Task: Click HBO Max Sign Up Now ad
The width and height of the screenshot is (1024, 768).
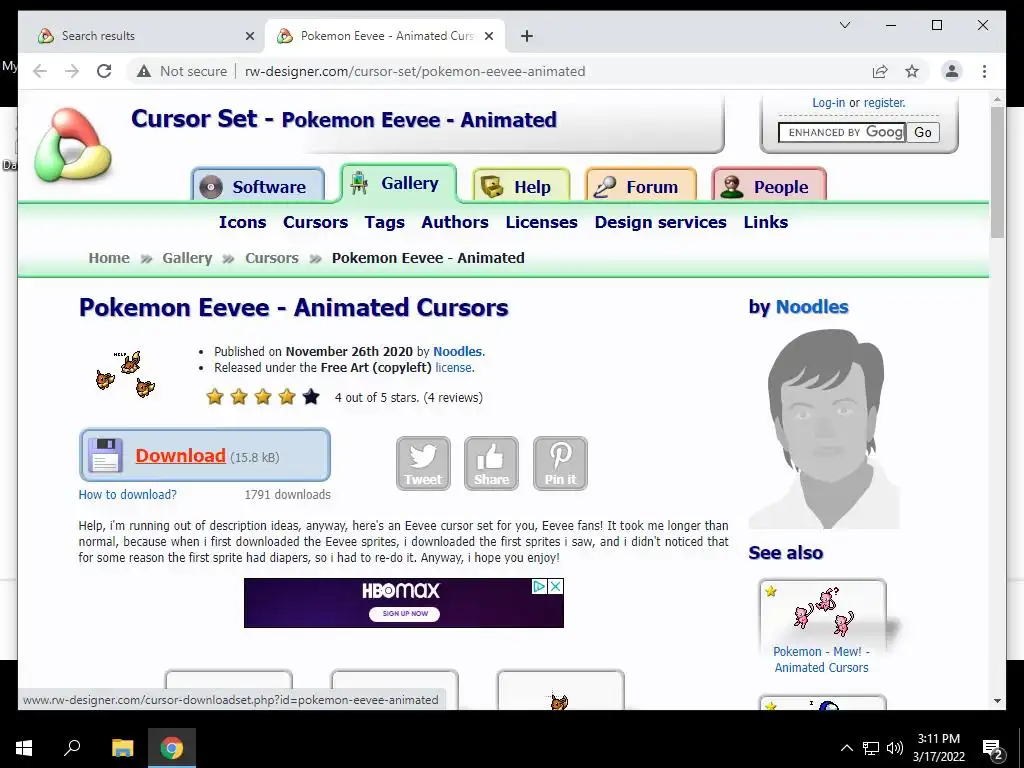Action: point(404,613)
